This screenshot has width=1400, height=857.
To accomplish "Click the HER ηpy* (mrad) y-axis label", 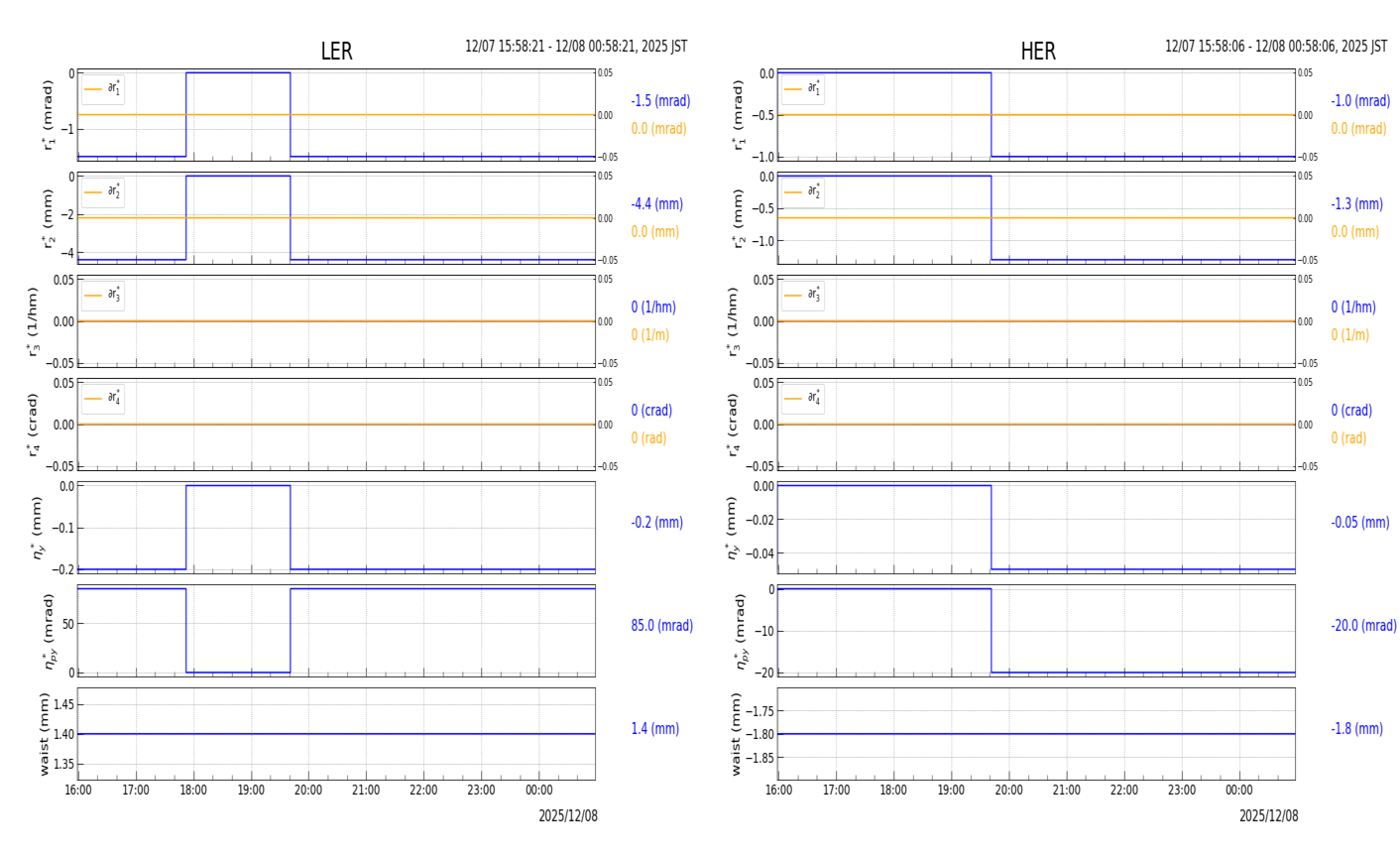I will [x=741, y=631].
